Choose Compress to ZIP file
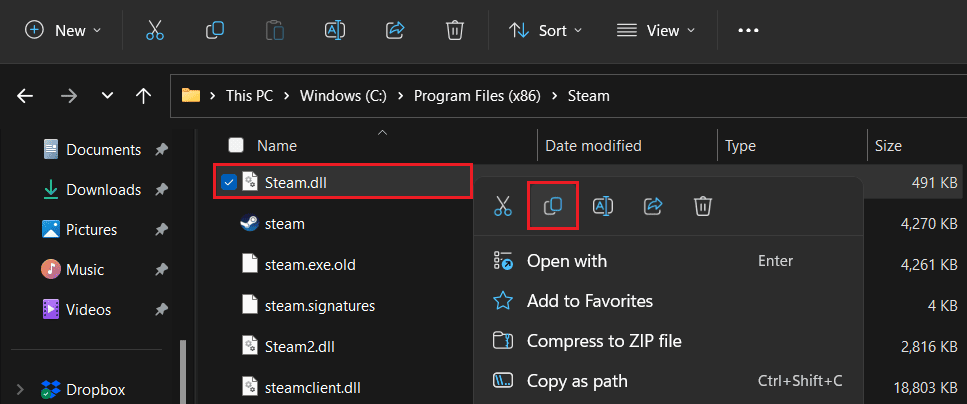 [668, 340]
